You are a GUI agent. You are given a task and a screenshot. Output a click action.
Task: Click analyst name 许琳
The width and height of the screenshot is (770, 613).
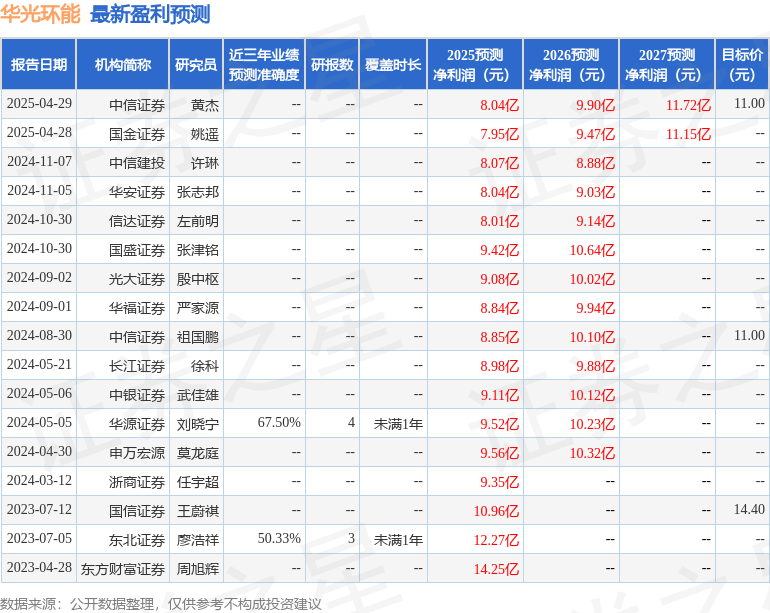(205, 163)
